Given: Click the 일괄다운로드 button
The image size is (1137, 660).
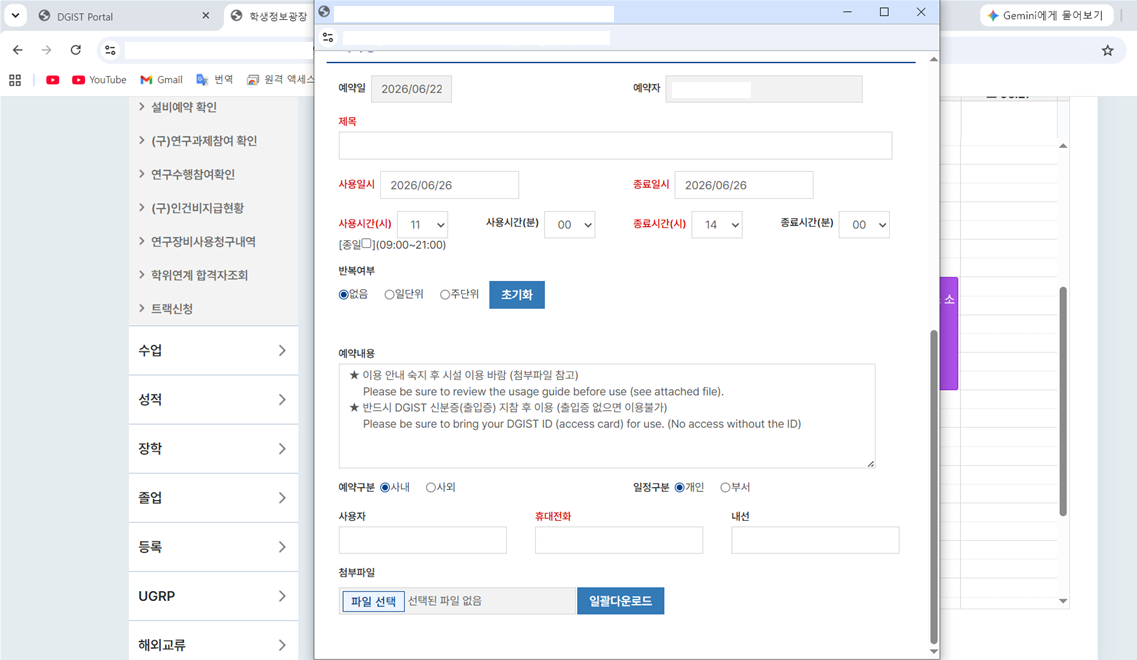Looking at the screenshot, I should click(x=621, y=601).
